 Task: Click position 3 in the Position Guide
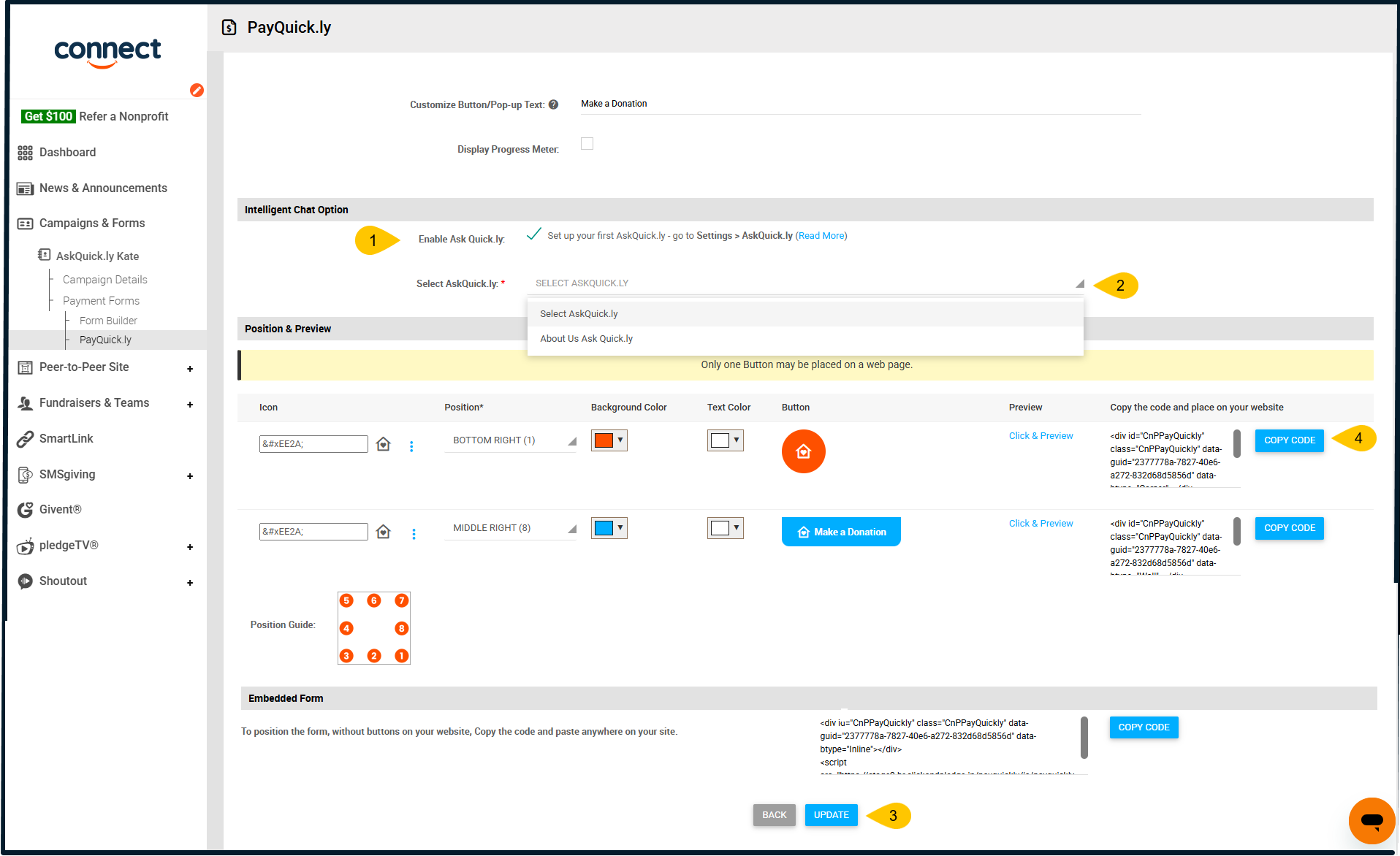coord(346,656)
